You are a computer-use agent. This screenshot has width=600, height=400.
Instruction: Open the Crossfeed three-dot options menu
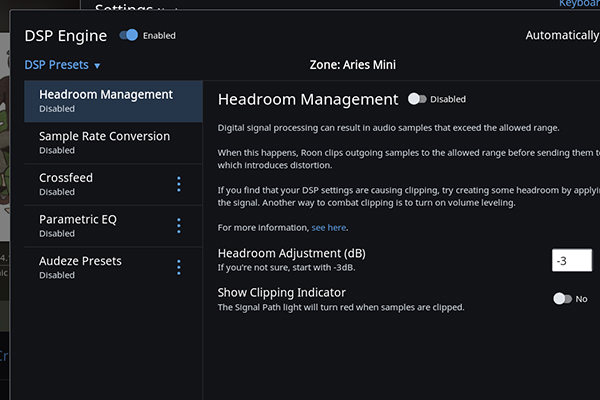[179, 184]
